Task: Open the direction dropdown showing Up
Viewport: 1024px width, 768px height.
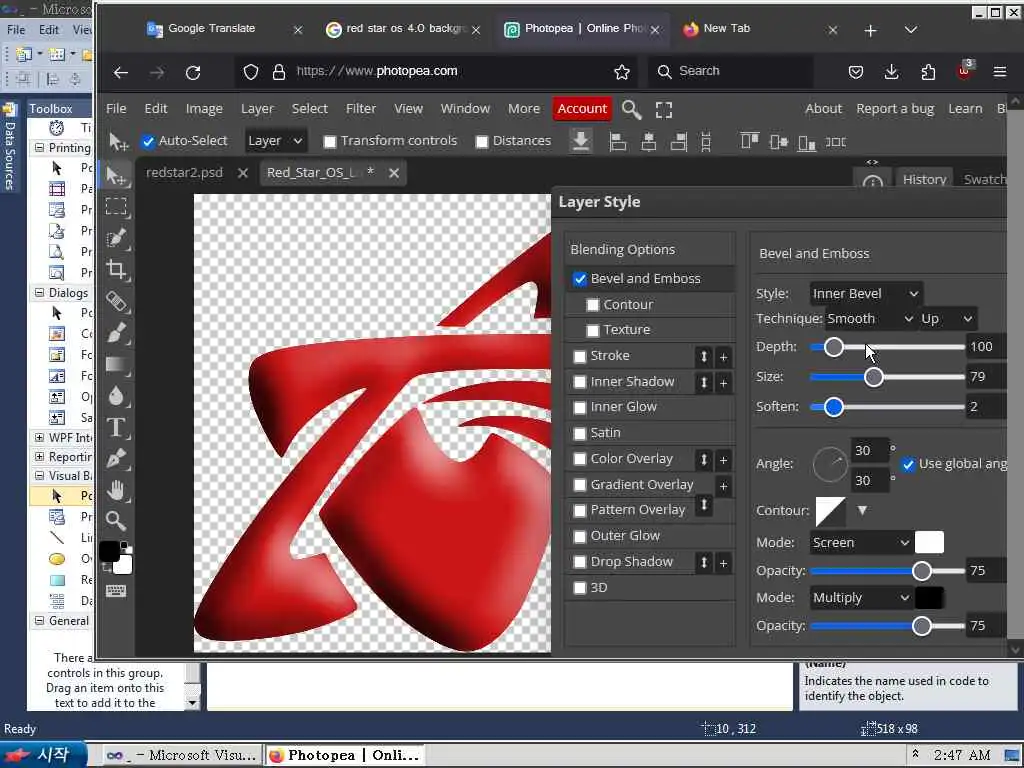Action: coord(947,319)
